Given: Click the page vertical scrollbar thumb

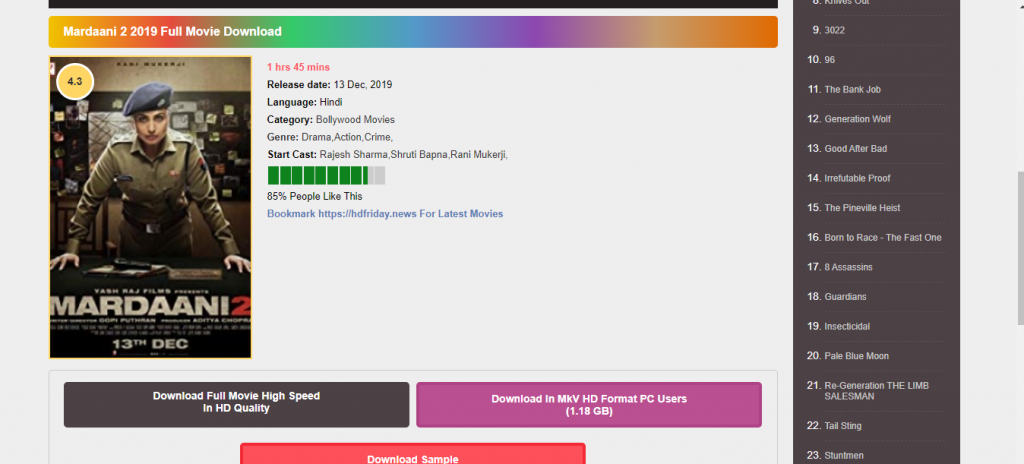Looking at the screenshot, I should 1021,248.
